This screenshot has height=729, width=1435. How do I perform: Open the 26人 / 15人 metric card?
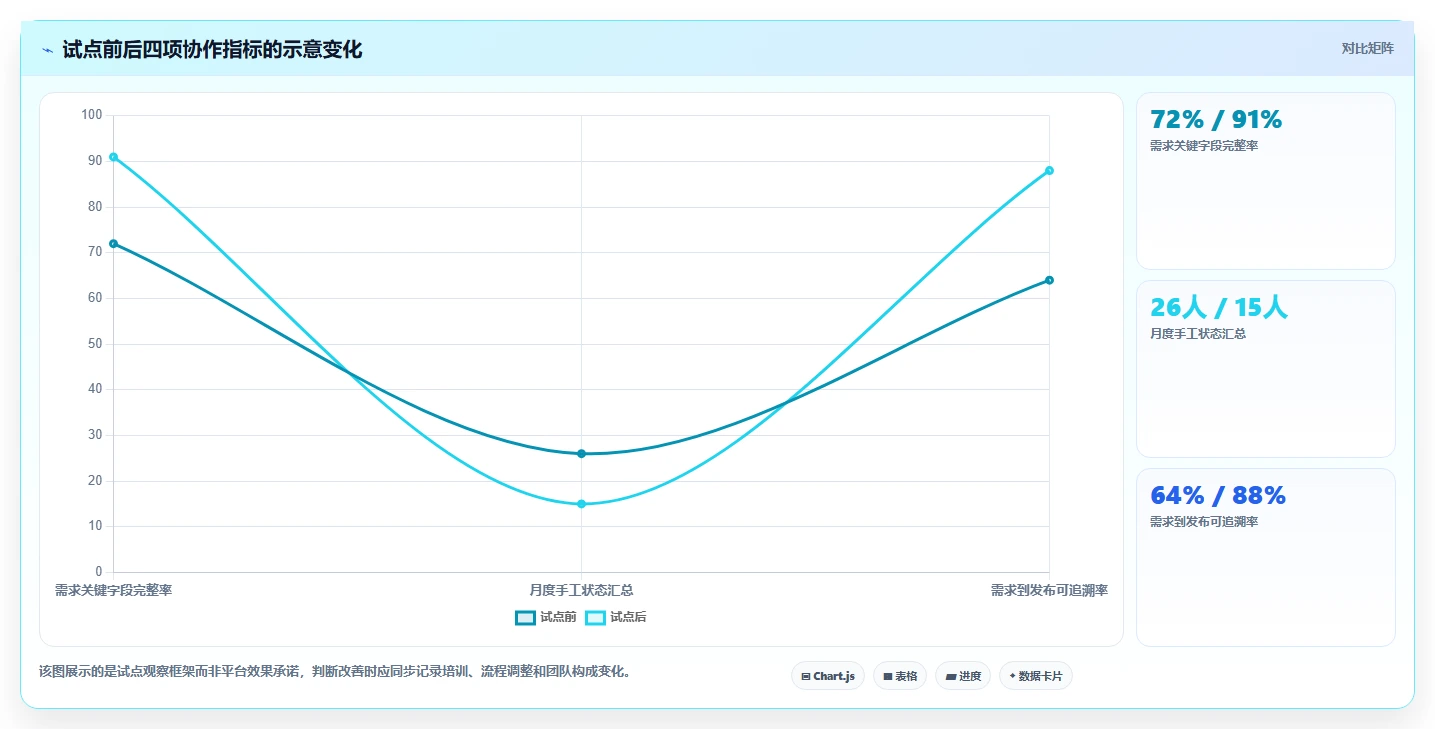1265,369
